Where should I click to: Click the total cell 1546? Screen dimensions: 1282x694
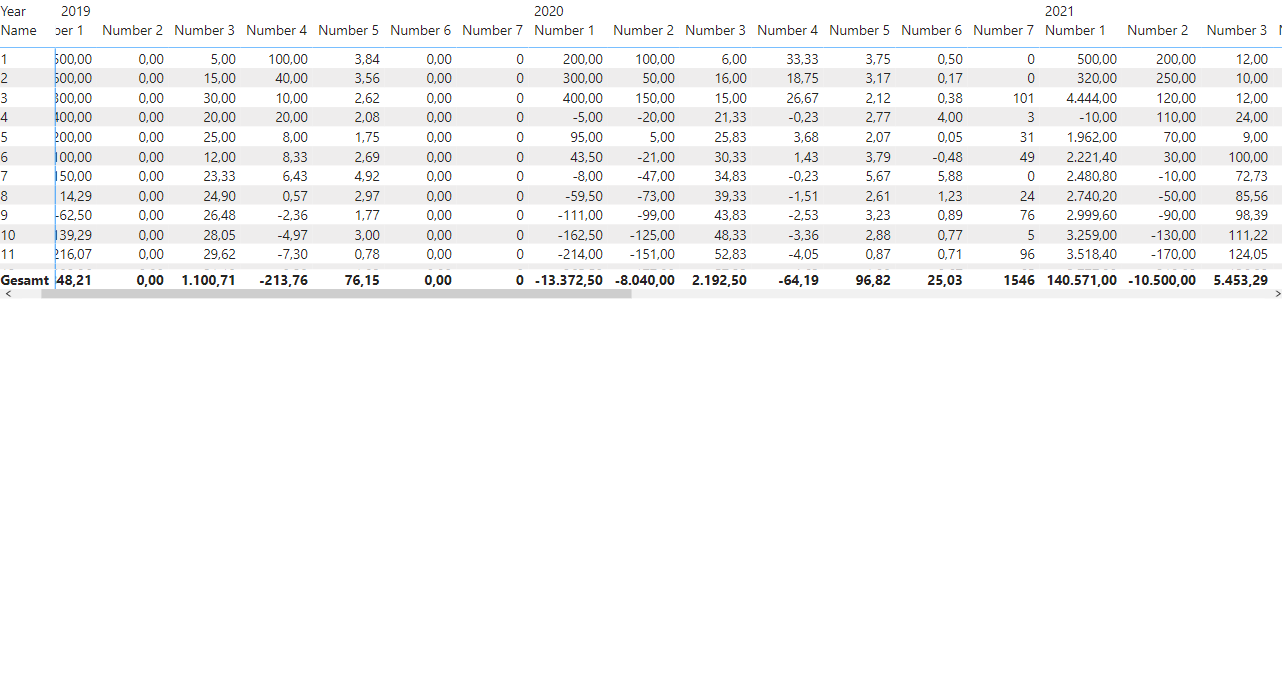tap(1019, 280)
